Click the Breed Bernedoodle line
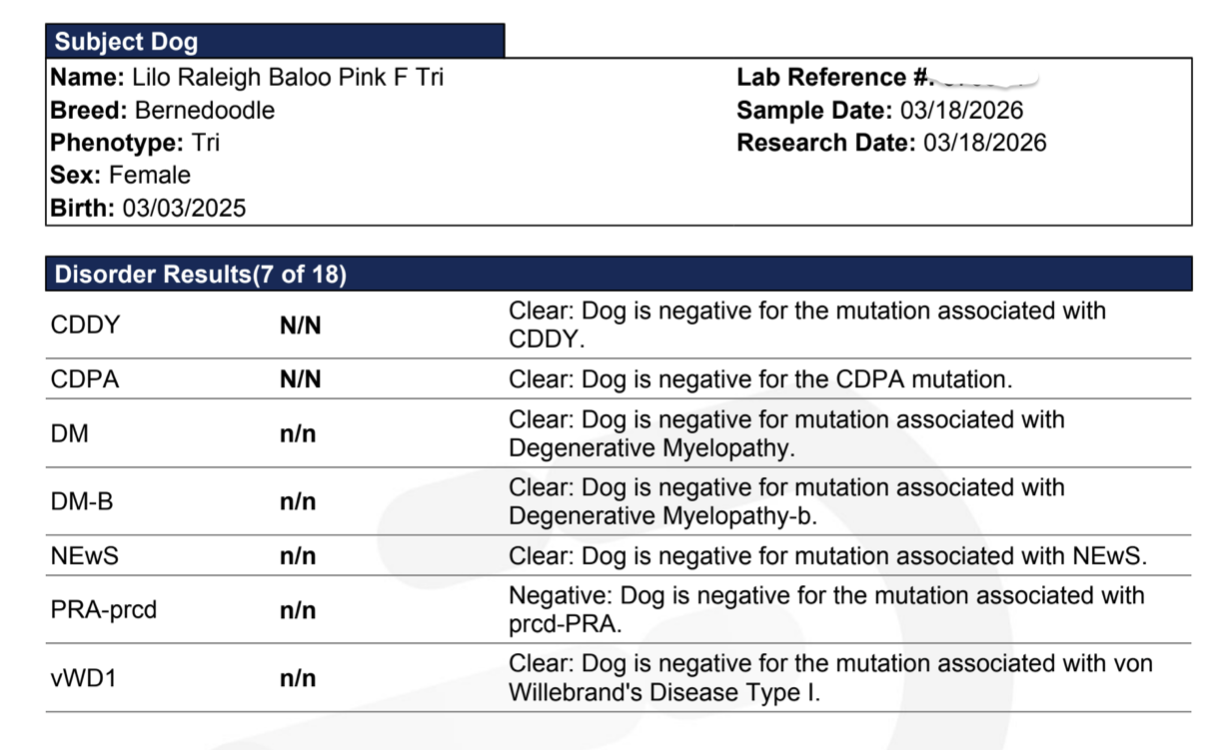This screenshot has height=750, width=1224. pos(163,110)
